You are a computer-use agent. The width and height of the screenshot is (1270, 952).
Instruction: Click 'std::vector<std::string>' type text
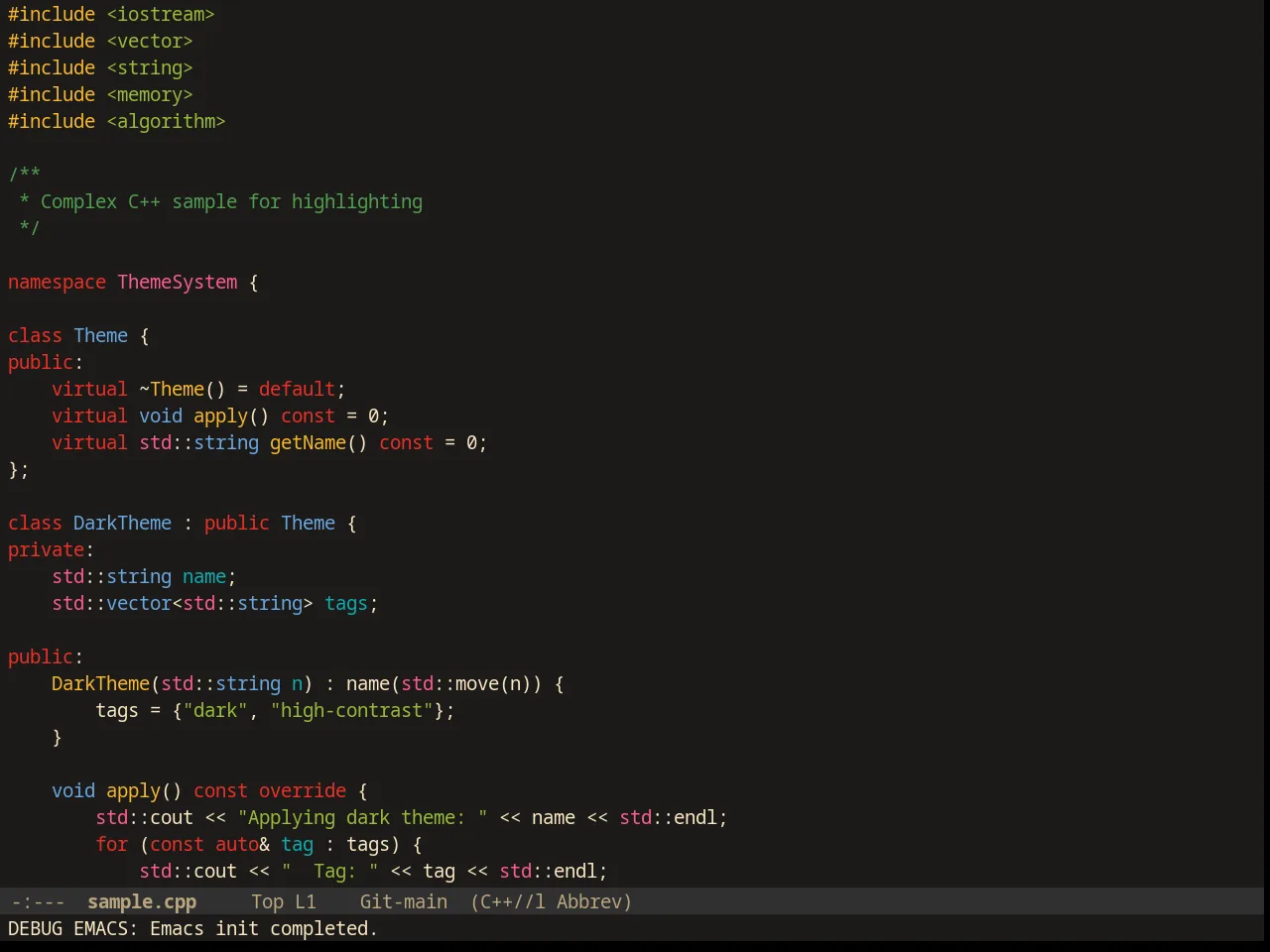(183, 604)
